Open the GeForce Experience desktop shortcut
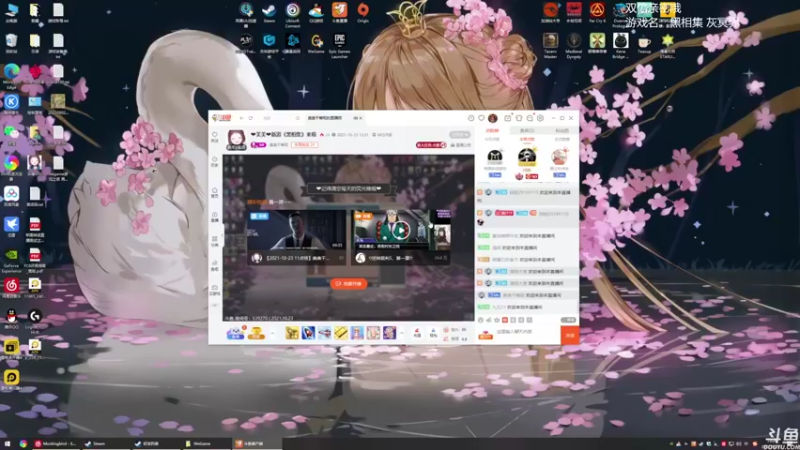Image resolution: width=800 pixels, height=450 pixels. coord(11,261)
